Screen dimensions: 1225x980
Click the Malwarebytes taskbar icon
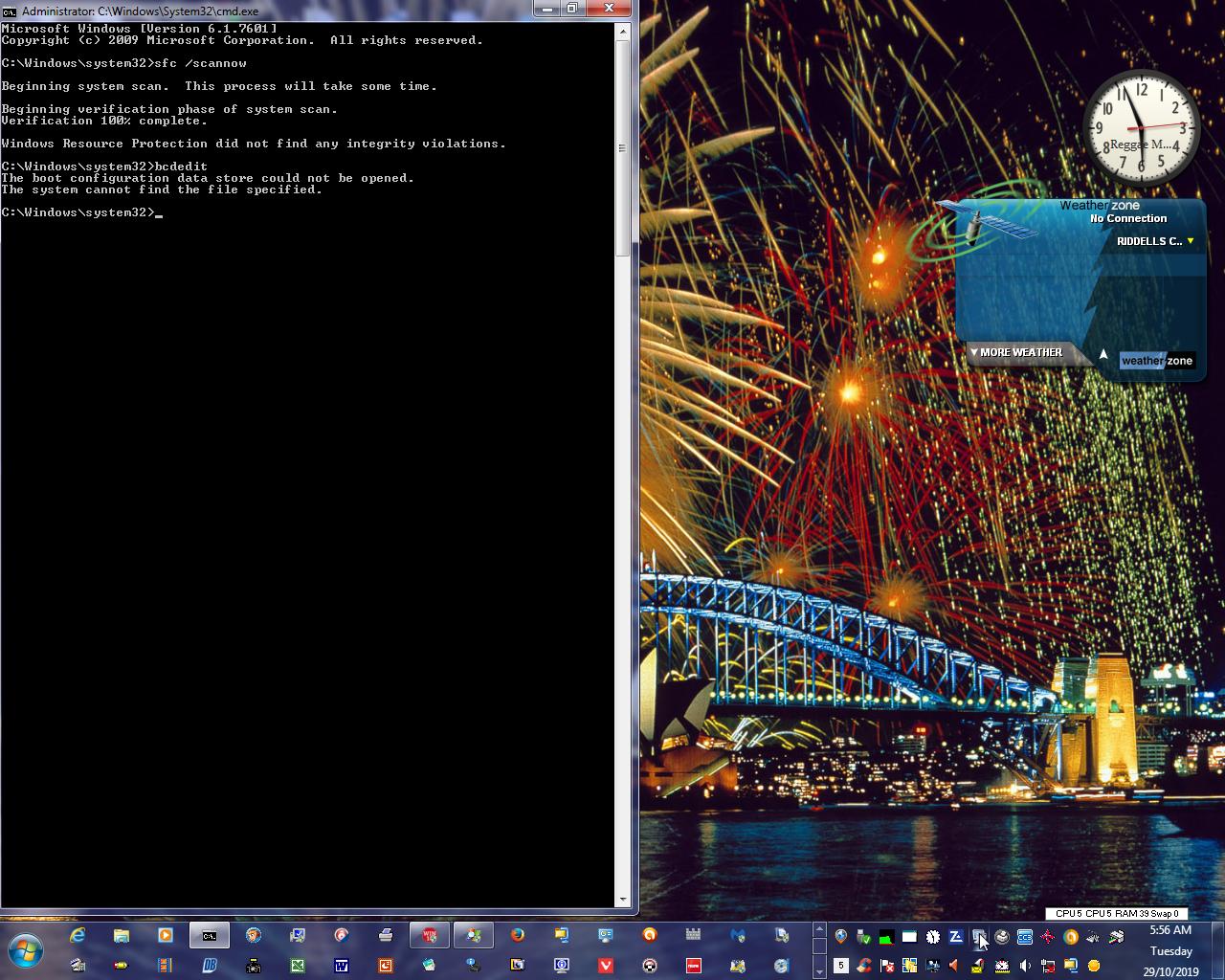(738, 935)
